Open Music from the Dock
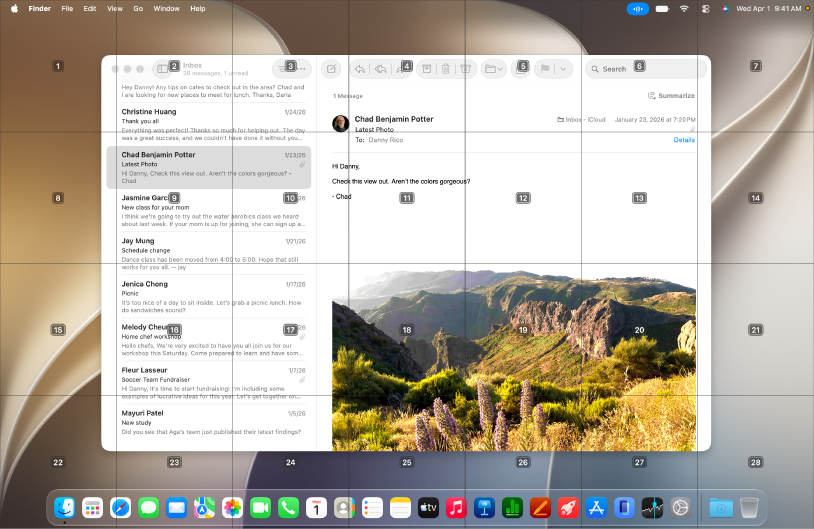Screen dimensions: 814x529 [x=456, y=508]
